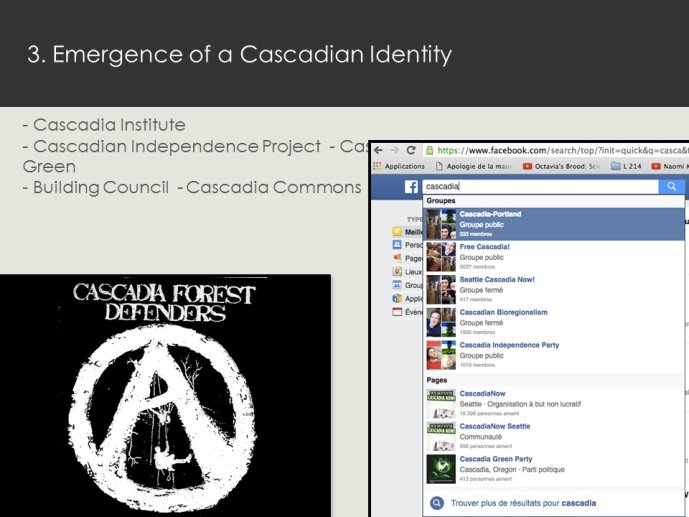Click the Événements filter calendar icon

[397, 312]
